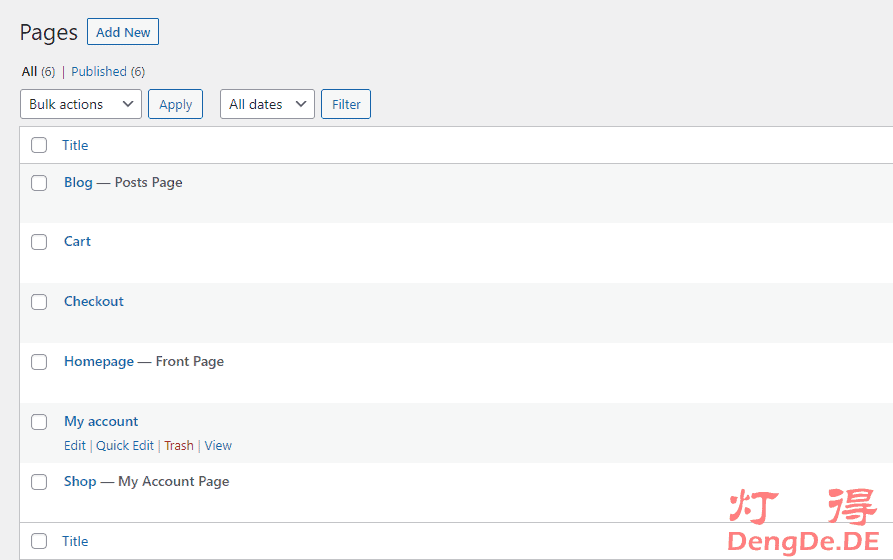Screen dimensions: 893x560
Task: Click the Add New page button
Action: point(123,32)
